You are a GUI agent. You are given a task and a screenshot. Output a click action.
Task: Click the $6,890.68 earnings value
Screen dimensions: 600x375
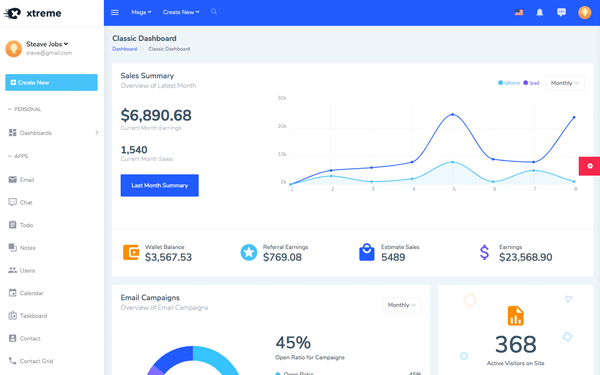pos(156,115)
